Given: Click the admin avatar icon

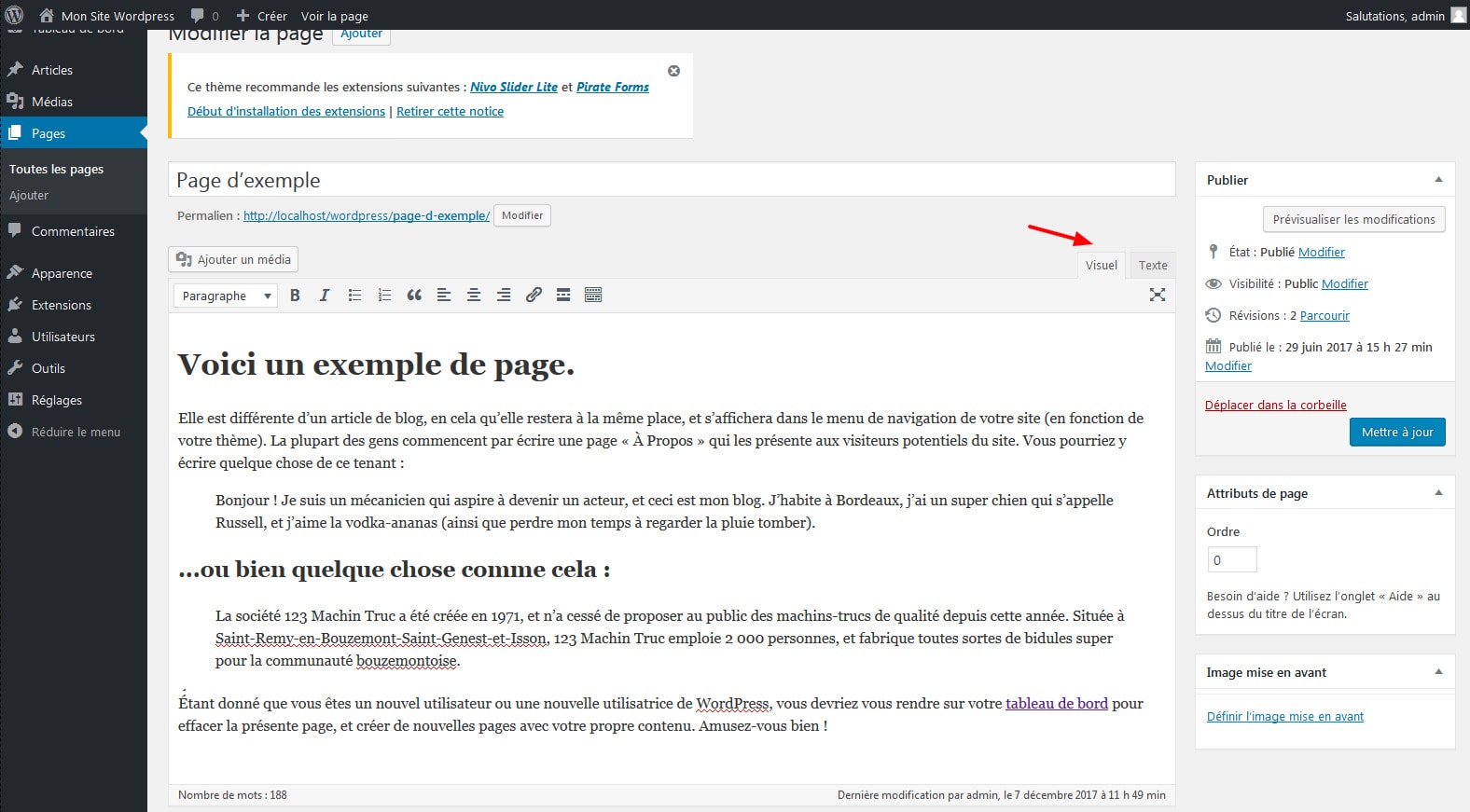Looking at the screenshot, I should coord(1459,15).
